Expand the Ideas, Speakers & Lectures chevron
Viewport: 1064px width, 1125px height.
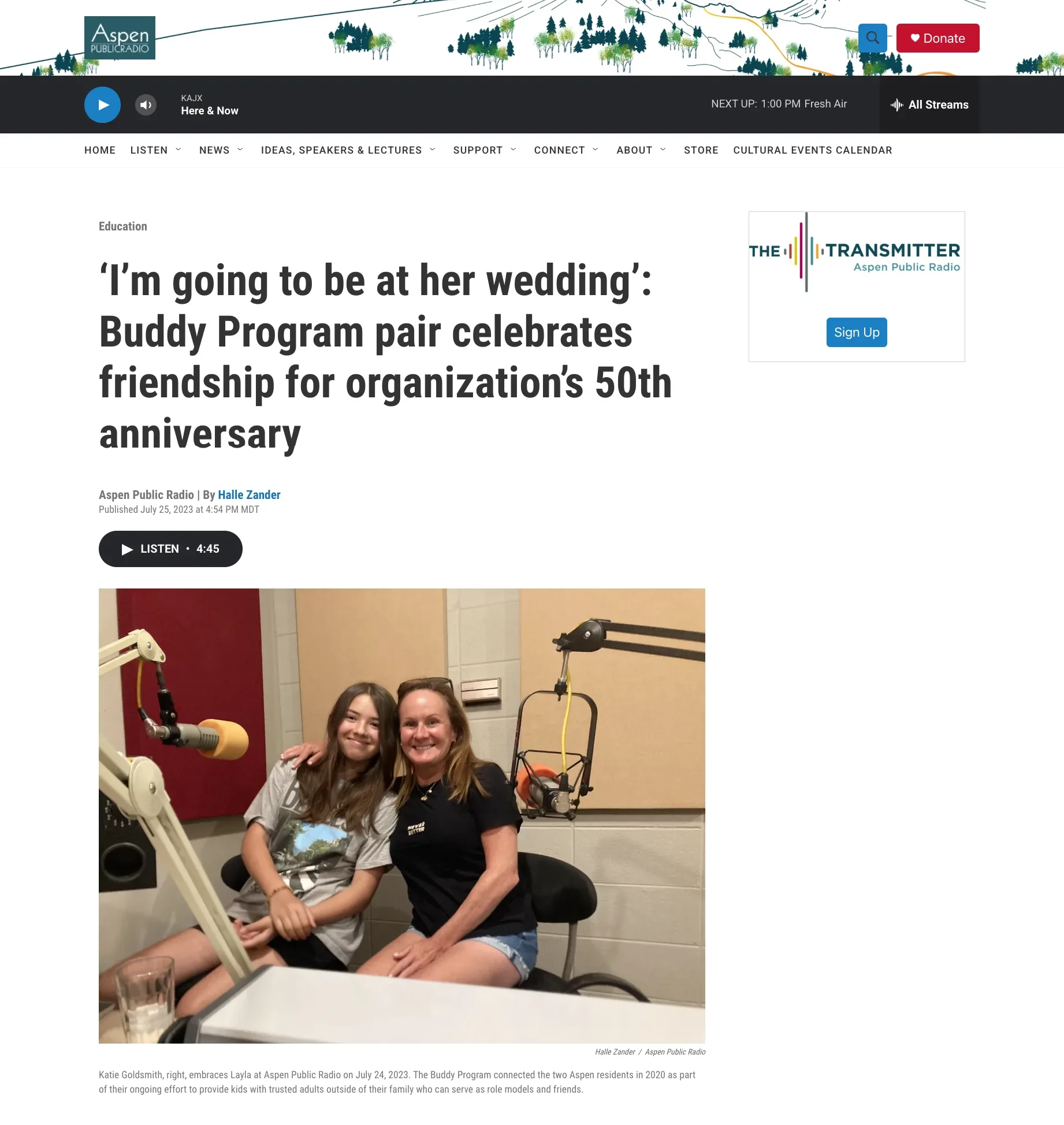(433, 150)
